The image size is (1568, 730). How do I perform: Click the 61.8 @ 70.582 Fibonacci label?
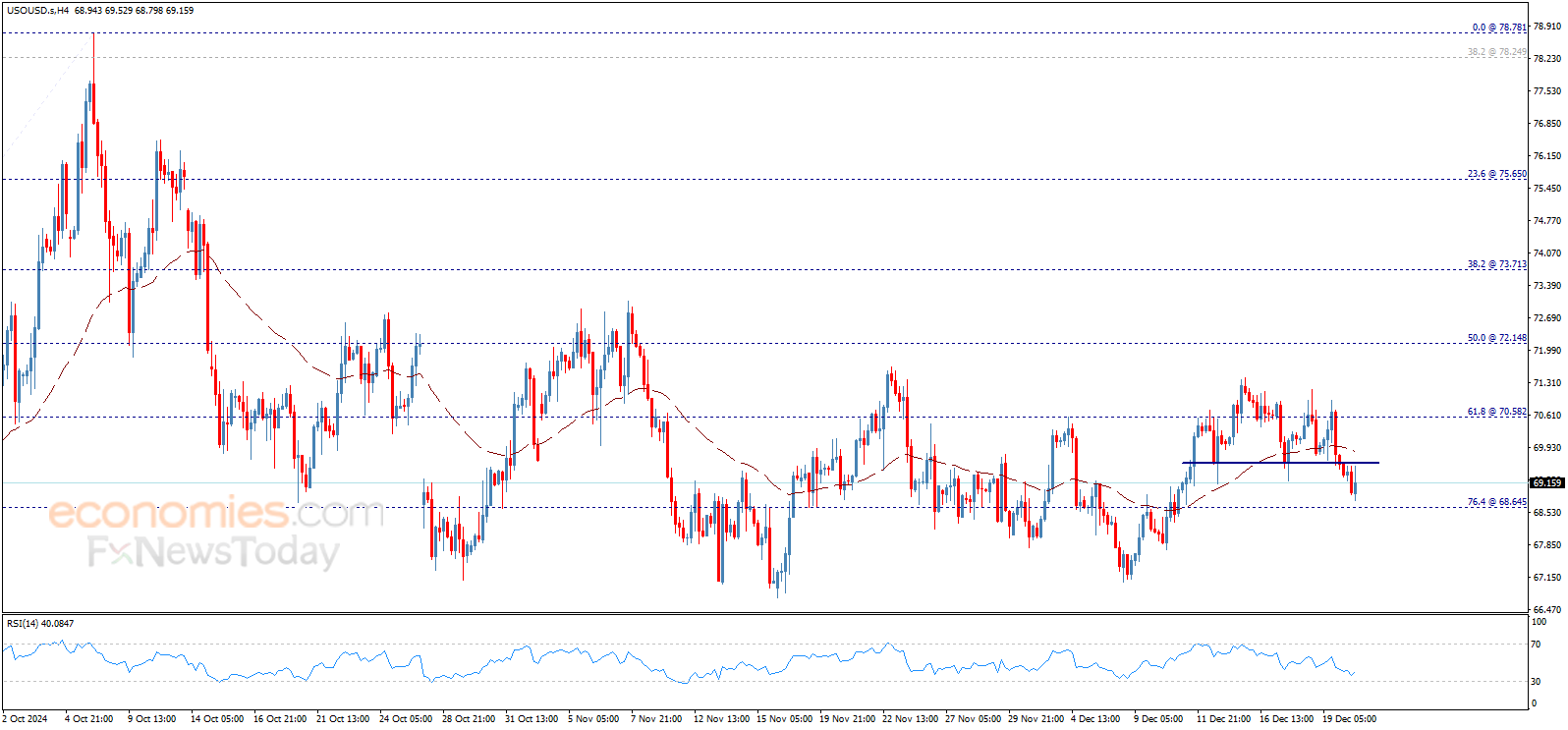[x=1497, y=412]
